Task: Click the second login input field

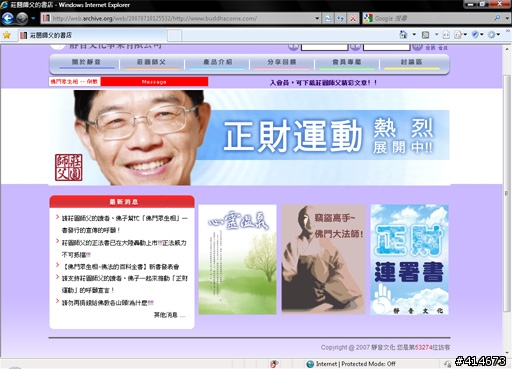Action: tap(386, 47)
